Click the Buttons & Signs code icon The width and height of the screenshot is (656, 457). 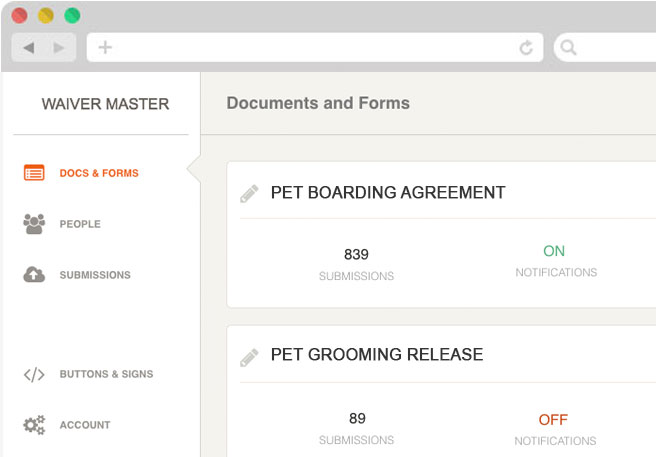point(34,374)
